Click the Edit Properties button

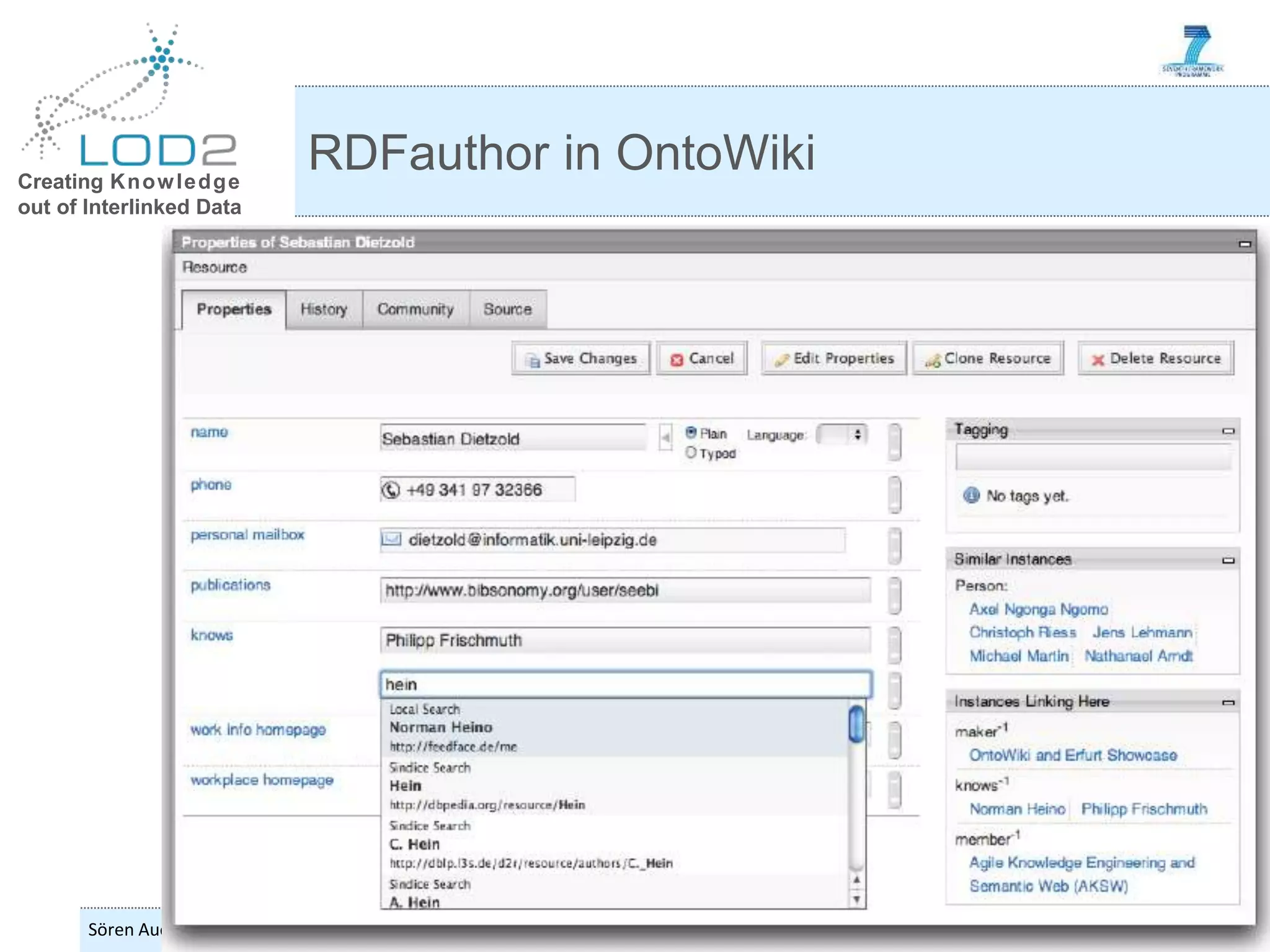coord(834,358)
